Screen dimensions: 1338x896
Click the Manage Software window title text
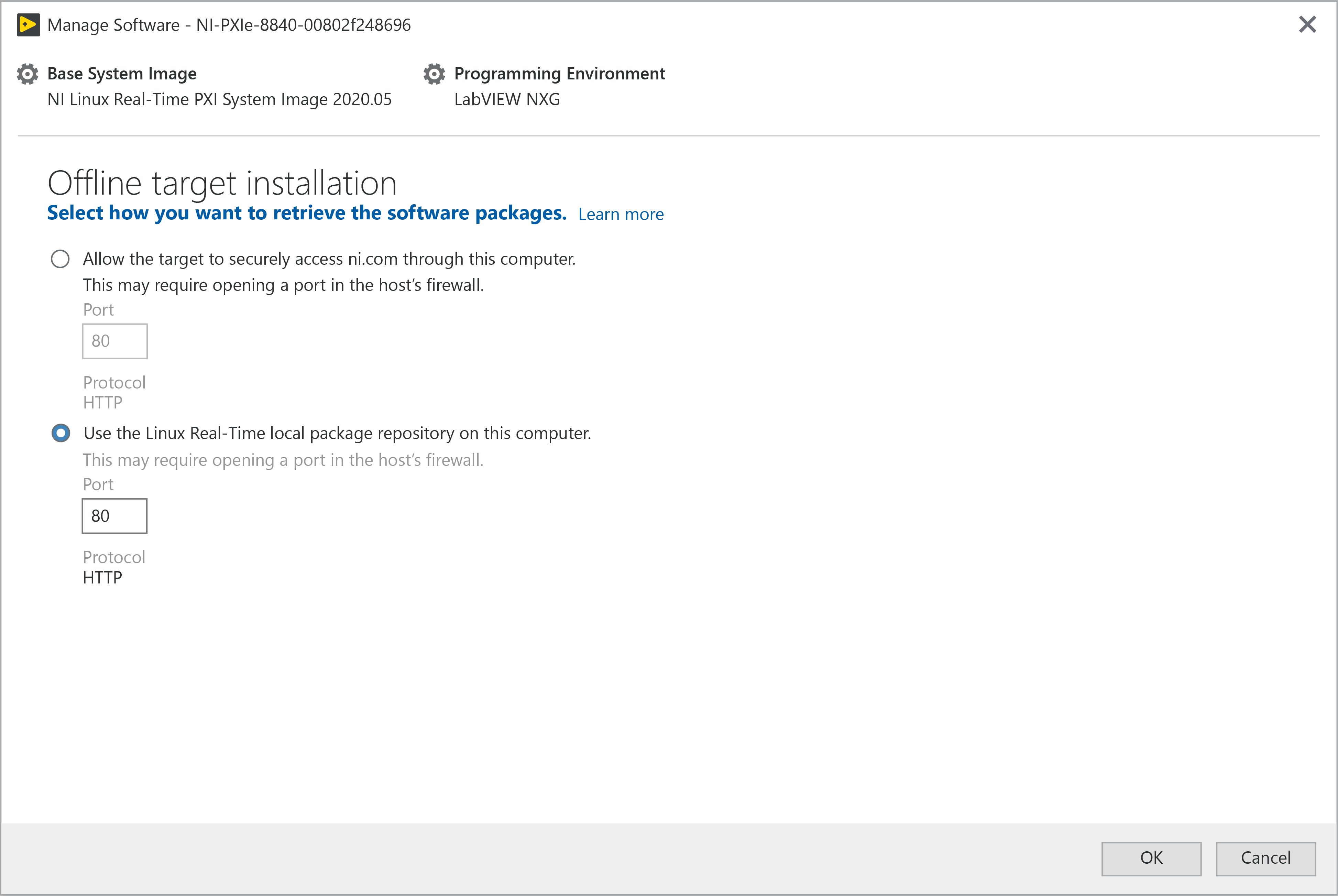pyautogui.click(x=229, y=25)
